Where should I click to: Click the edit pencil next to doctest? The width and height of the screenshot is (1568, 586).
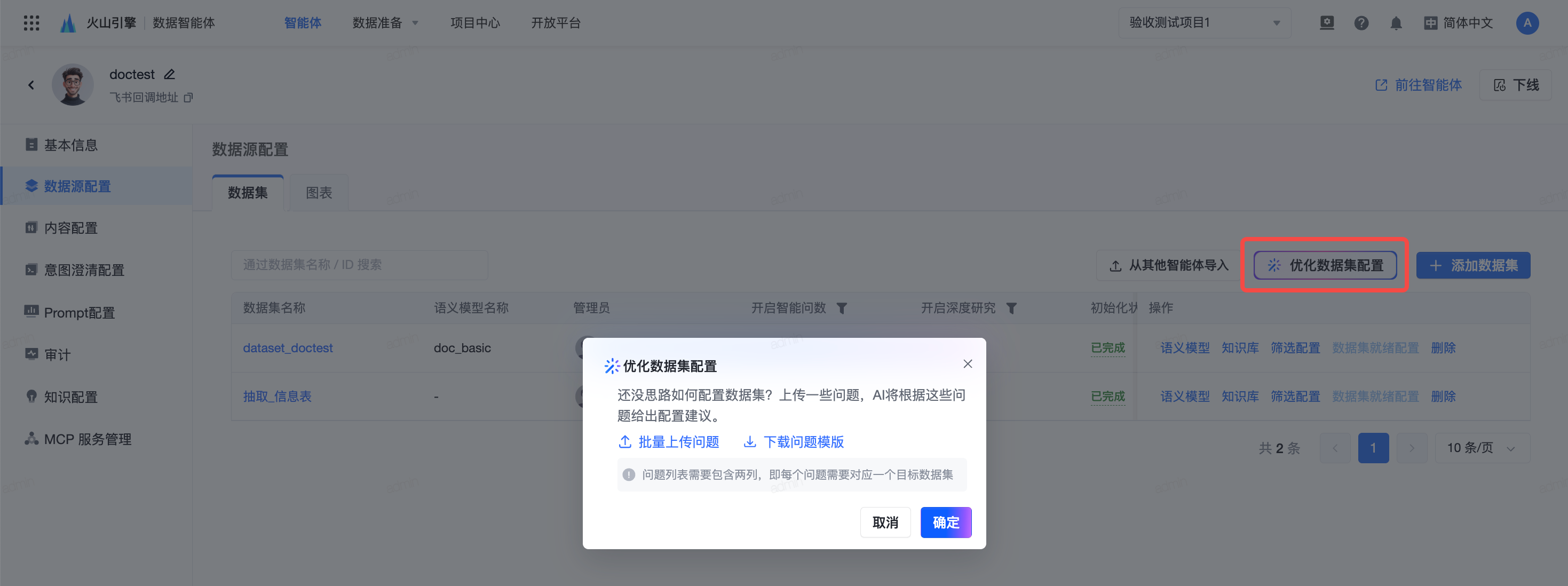pyautogui.click(x=170, y=74)
